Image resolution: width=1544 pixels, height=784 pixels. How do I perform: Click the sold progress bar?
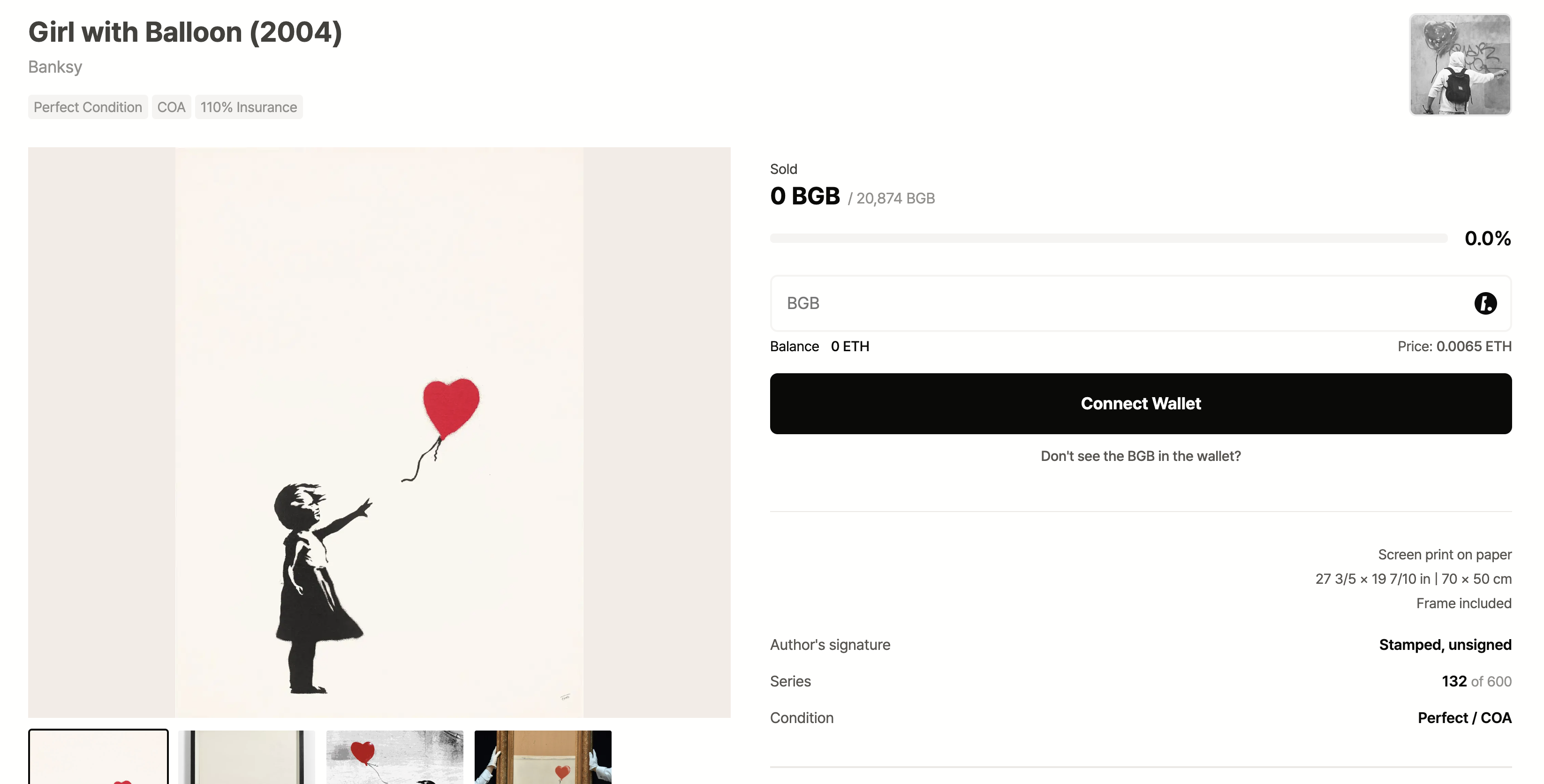(x=1108, y=239)
